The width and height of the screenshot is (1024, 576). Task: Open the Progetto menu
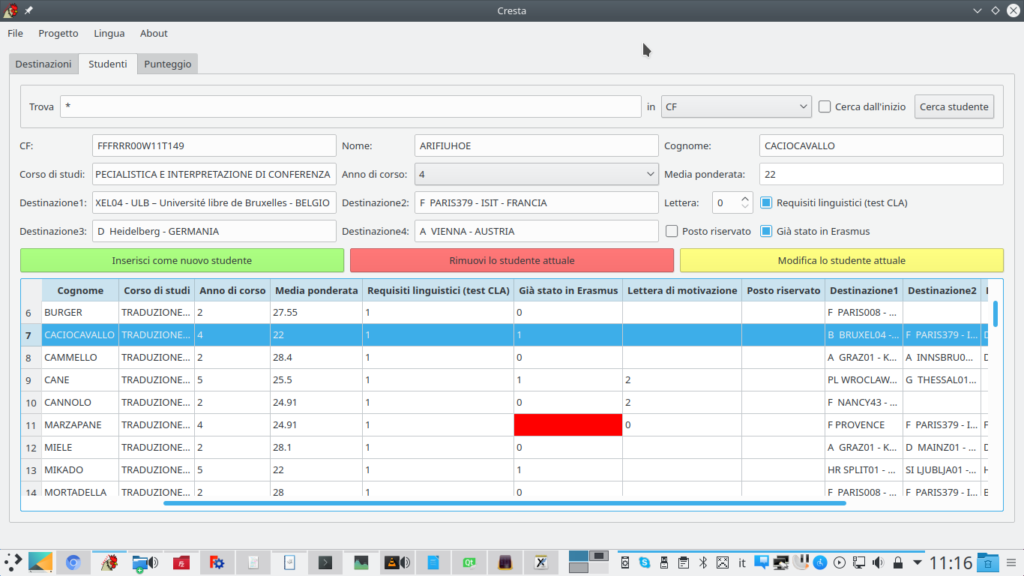point(58,33)
